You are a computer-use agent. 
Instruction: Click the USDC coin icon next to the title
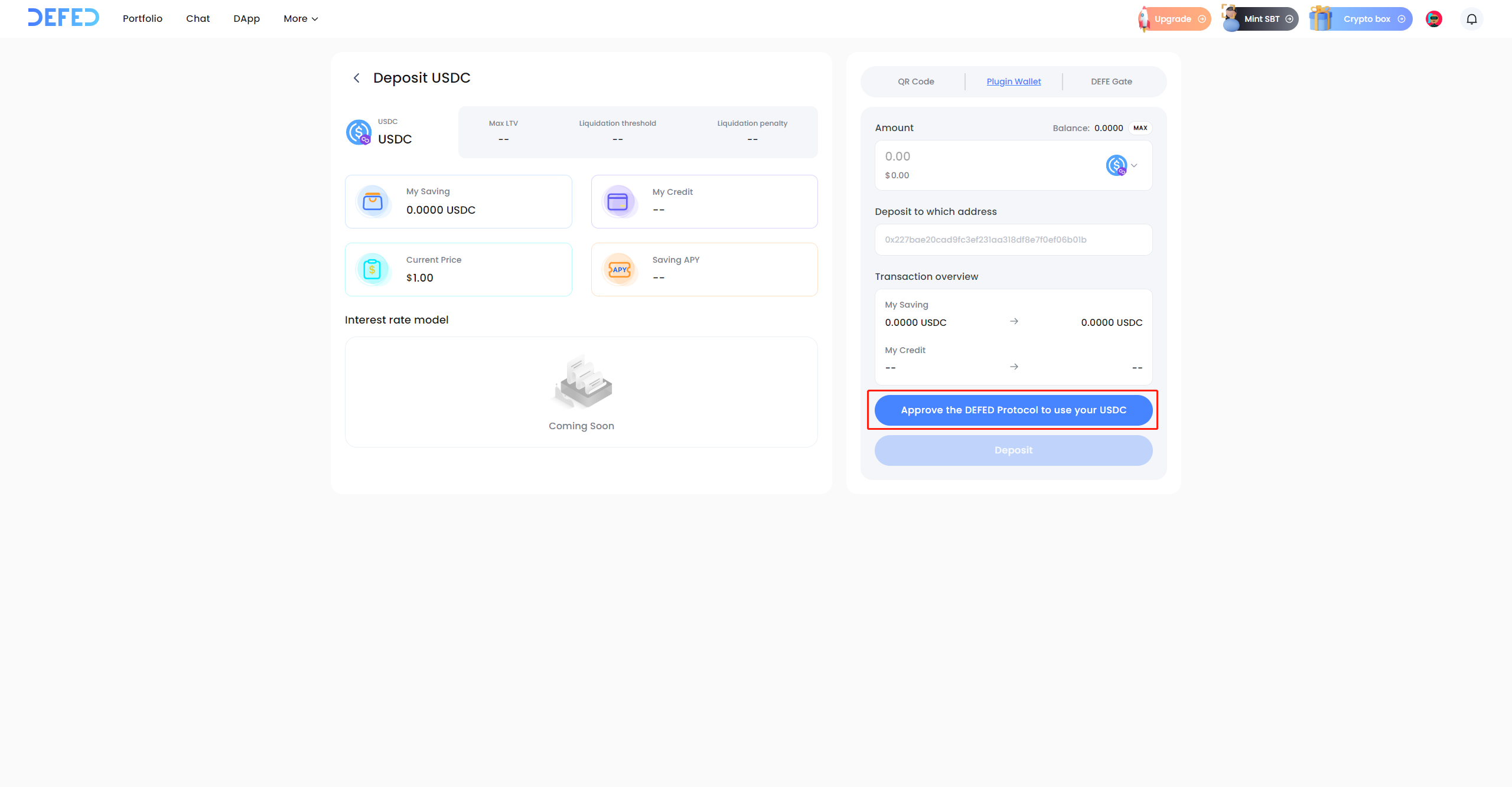coord(359,132)
